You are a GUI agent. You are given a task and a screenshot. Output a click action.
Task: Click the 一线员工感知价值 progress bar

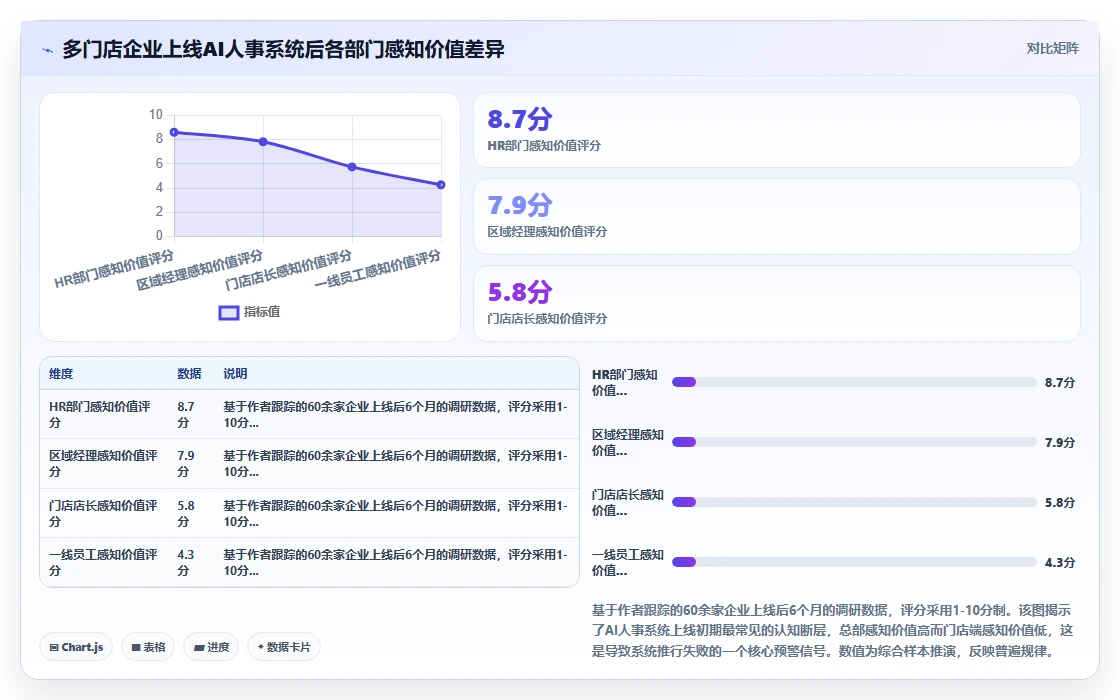pos(854,562)
